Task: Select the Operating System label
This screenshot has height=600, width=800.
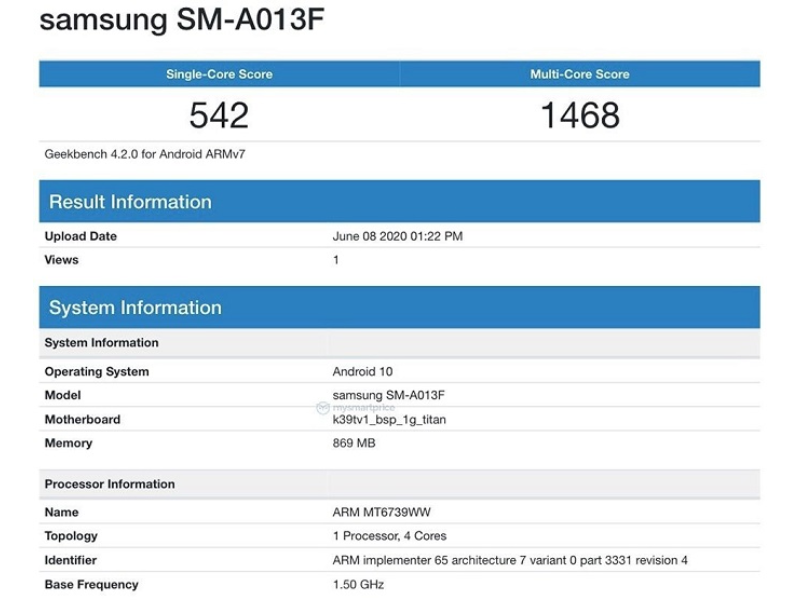Action: click(97, 371)
